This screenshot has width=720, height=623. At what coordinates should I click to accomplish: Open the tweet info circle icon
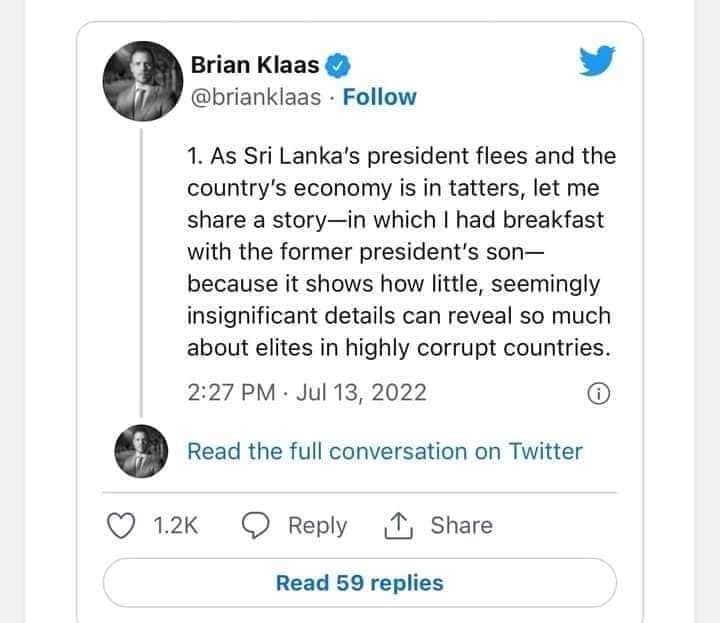(599, 393)
